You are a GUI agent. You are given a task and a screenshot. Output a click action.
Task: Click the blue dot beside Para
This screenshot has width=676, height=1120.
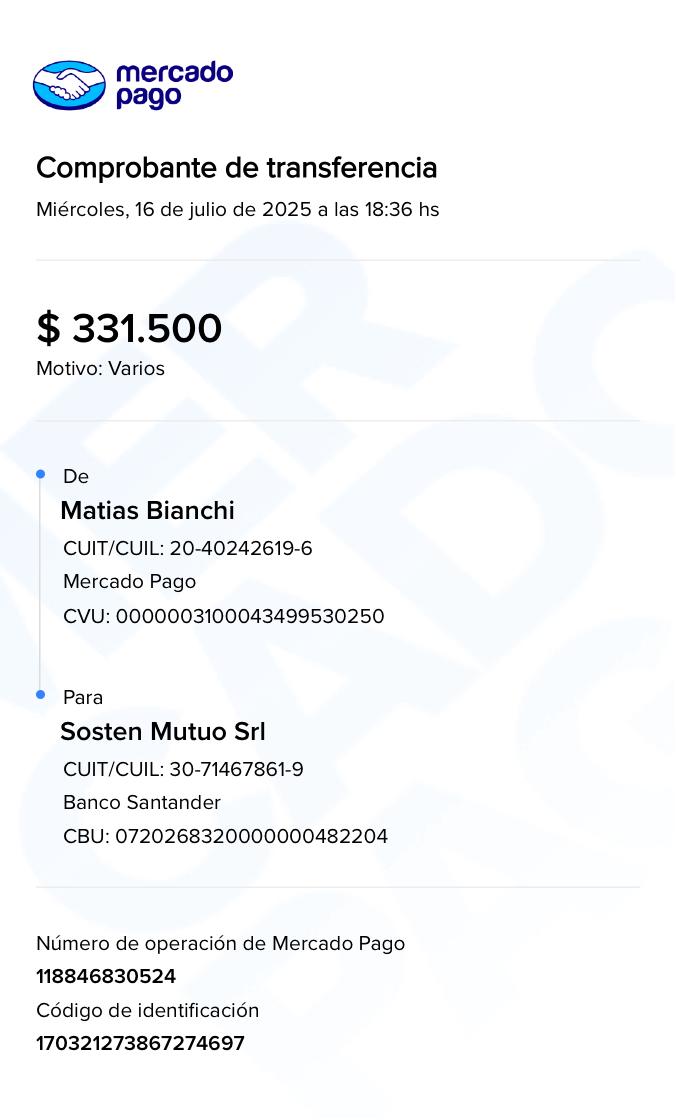pos(41,695)
